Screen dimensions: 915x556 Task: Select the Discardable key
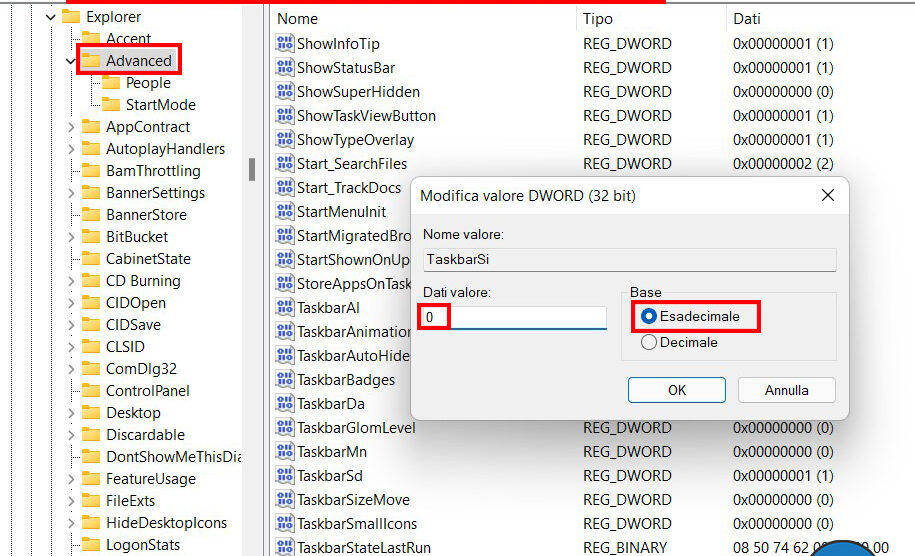coord(145,435)
